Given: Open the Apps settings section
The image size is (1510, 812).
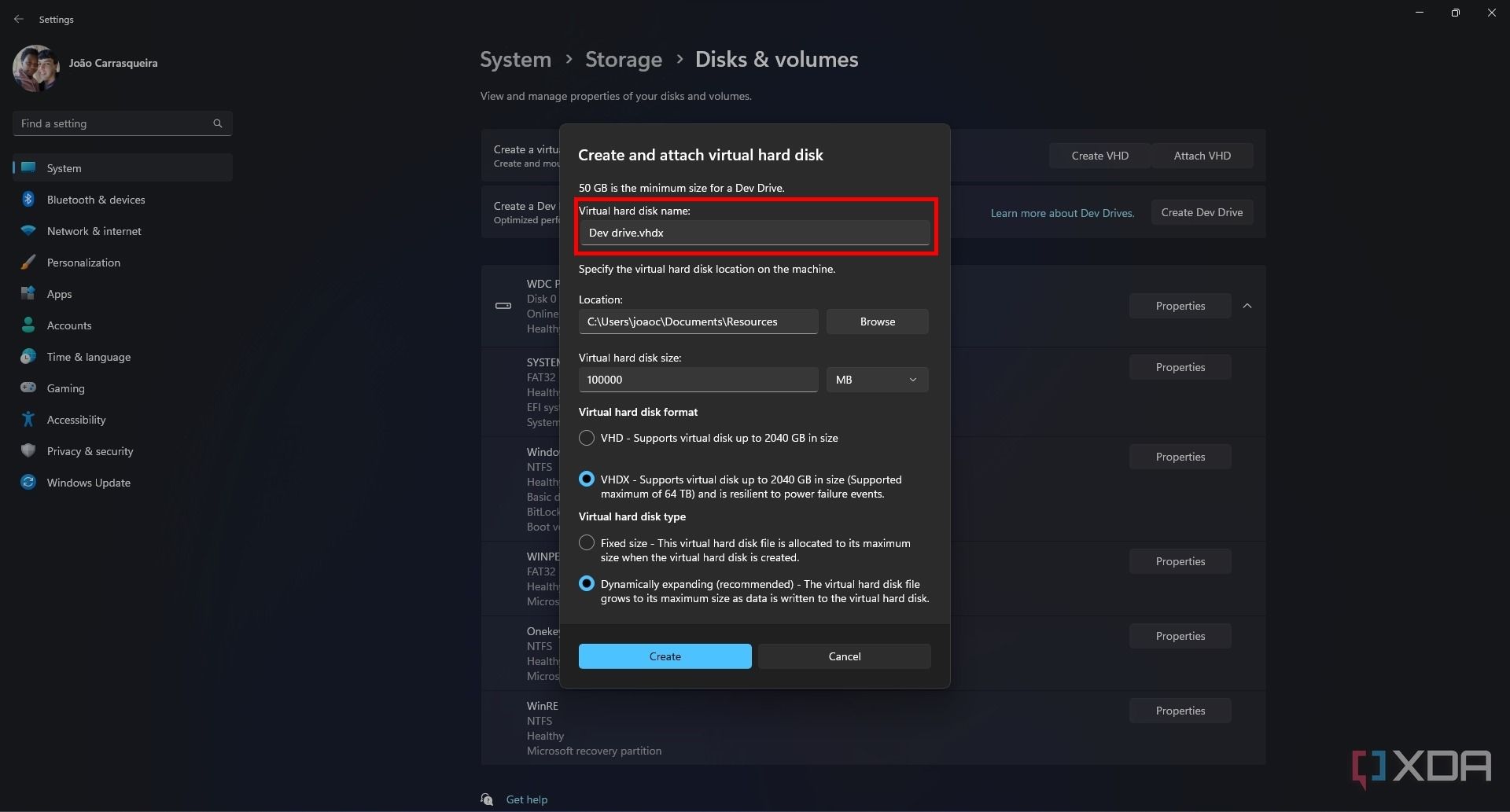Looking at the screenshot, I should pos(59,294).
